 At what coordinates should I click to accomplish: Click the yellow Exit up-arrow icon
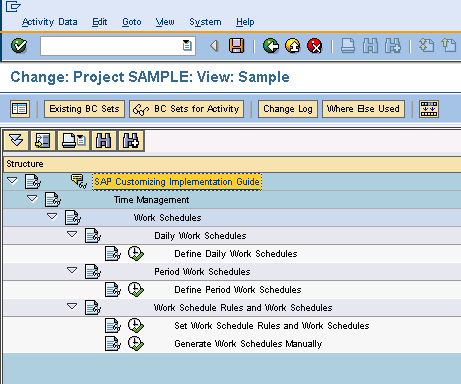click(293, 46)
